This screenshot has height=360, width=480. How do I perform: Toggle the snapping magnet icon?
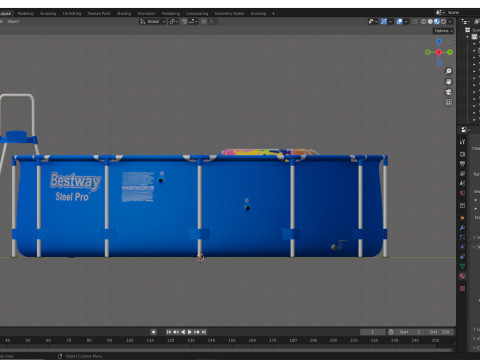pos(184,21)
